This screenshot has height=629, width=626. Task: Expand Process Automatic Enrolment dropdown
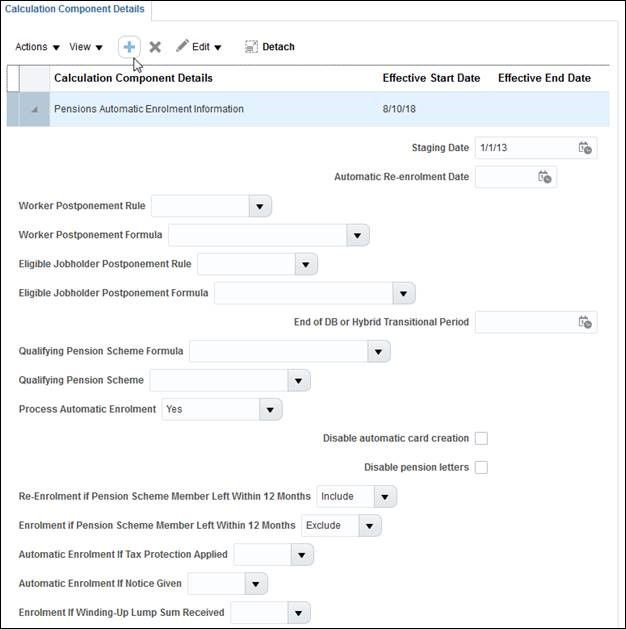(x=270, y=409)
